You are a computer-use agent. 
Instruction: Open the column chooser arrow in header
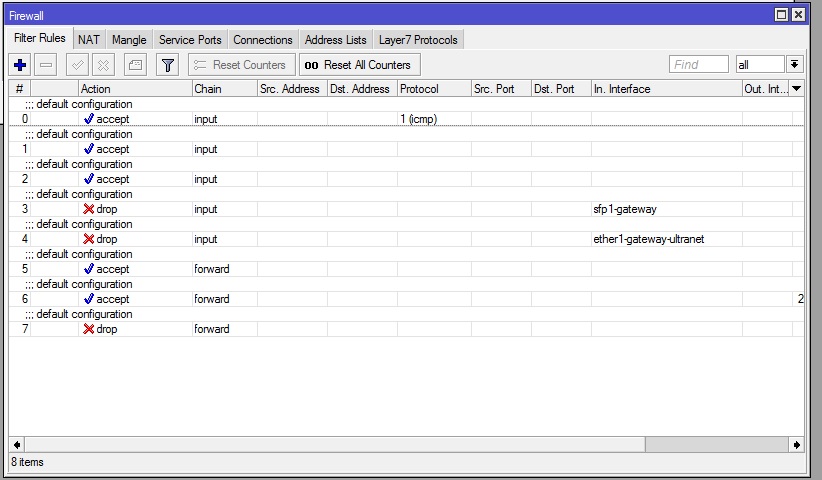(x=797, y=89)
